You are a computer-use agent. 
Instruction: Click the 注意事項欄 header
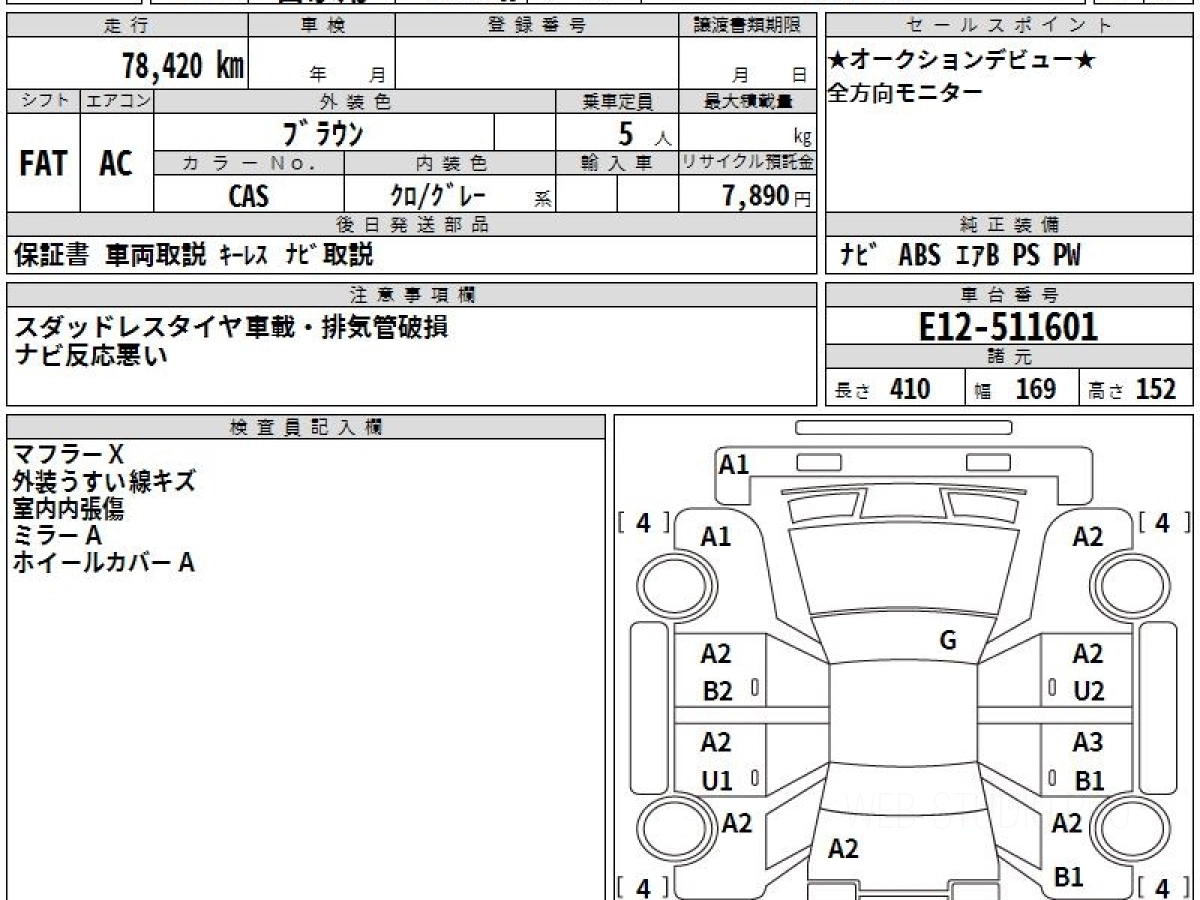coord(411,295)
